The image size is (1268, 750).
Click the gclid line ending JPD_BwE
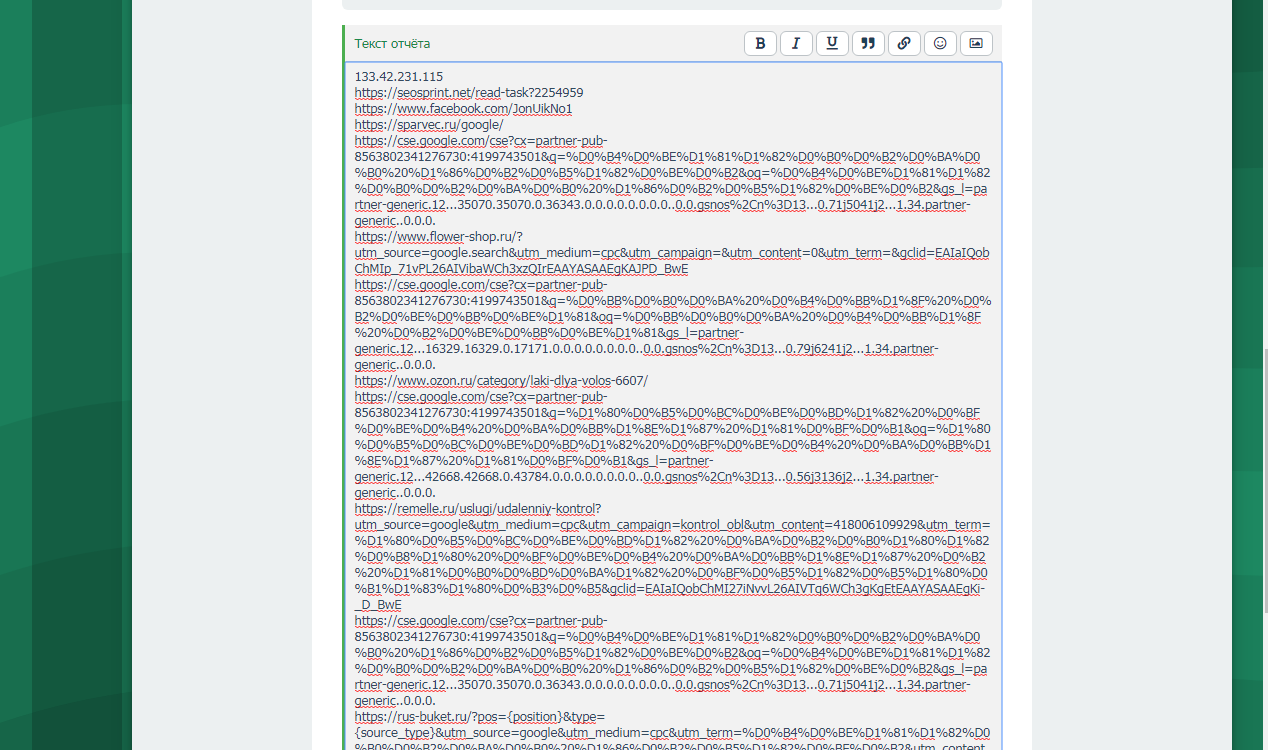521,269
